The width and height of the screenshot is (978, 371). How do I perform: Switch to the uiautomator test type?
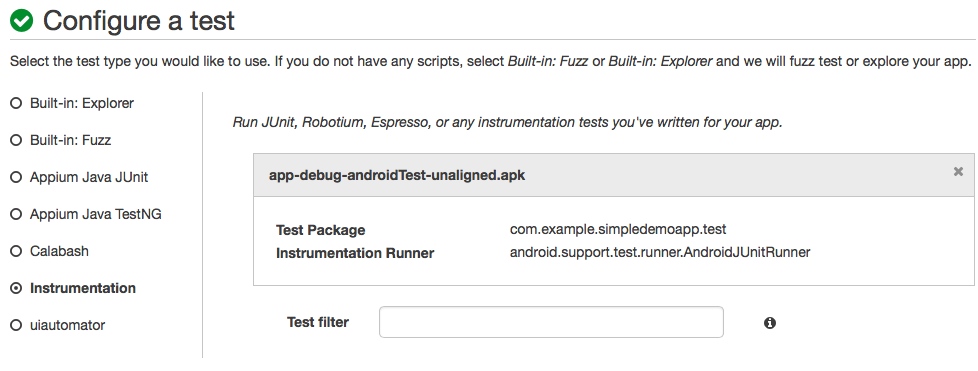coord(17,325)
